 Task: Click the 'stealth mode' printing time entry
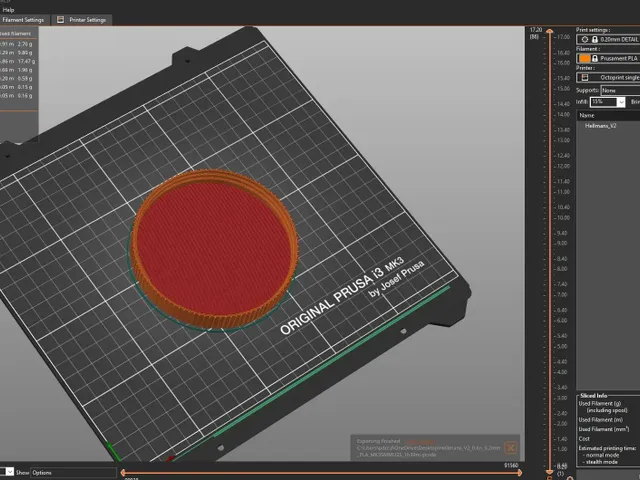[601, 462]
